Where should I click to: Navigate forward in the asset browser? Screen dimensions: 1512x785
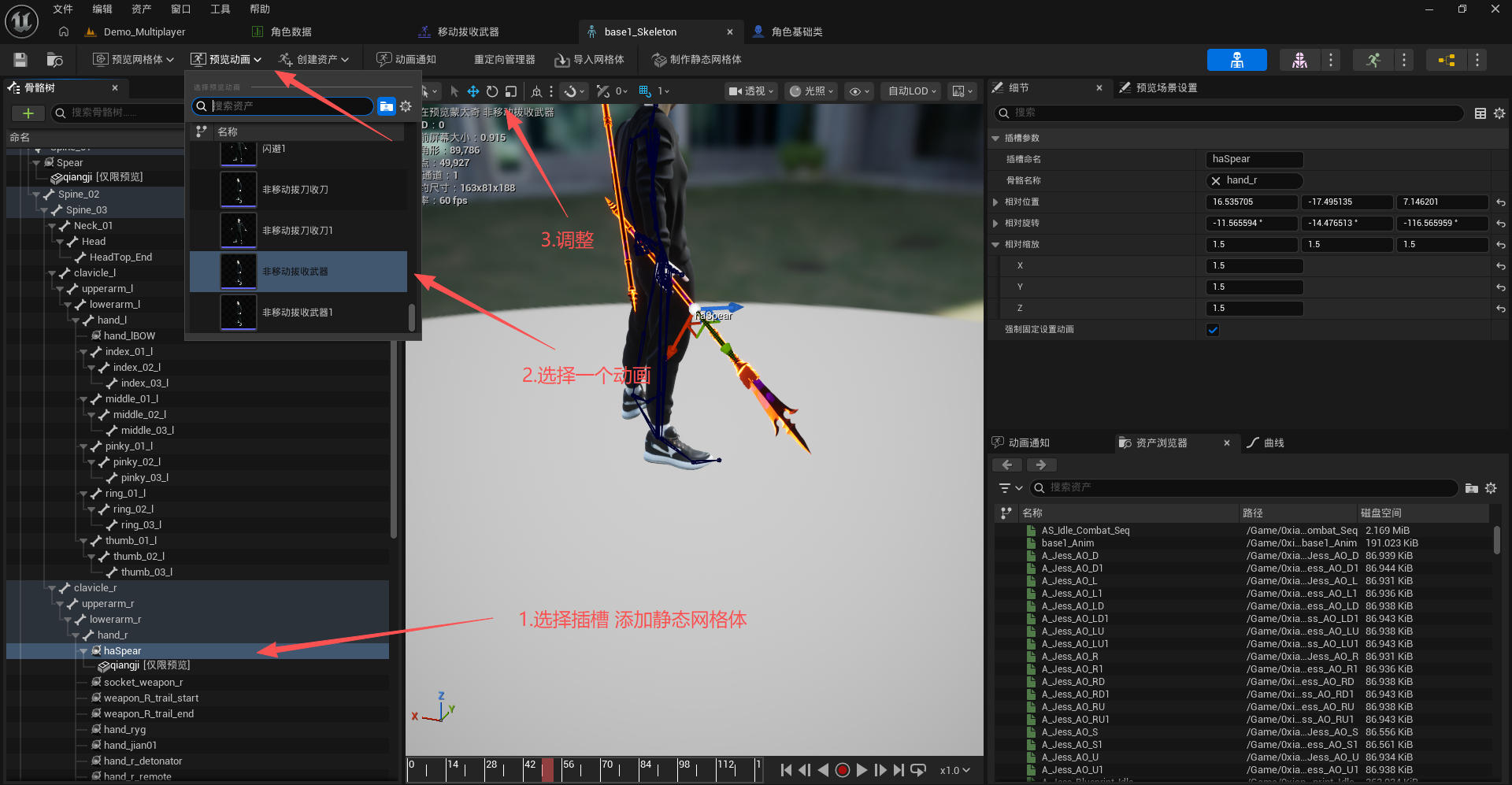coord(1041,465)
